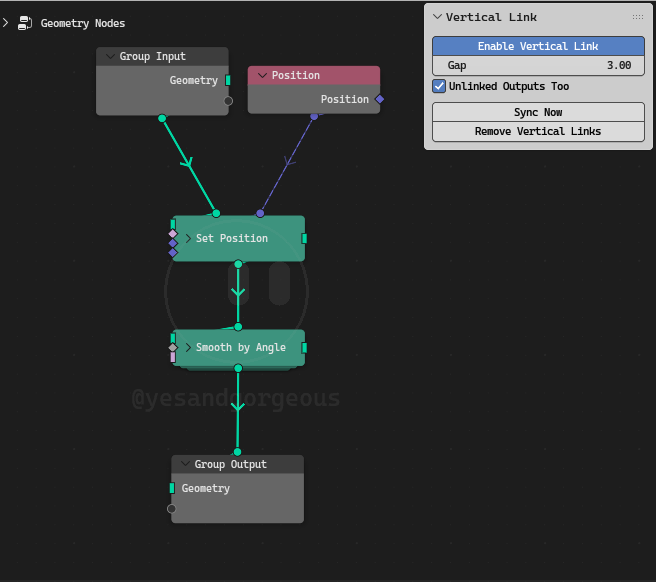Expand the Smooth by Angle node

tap(188, 347)
